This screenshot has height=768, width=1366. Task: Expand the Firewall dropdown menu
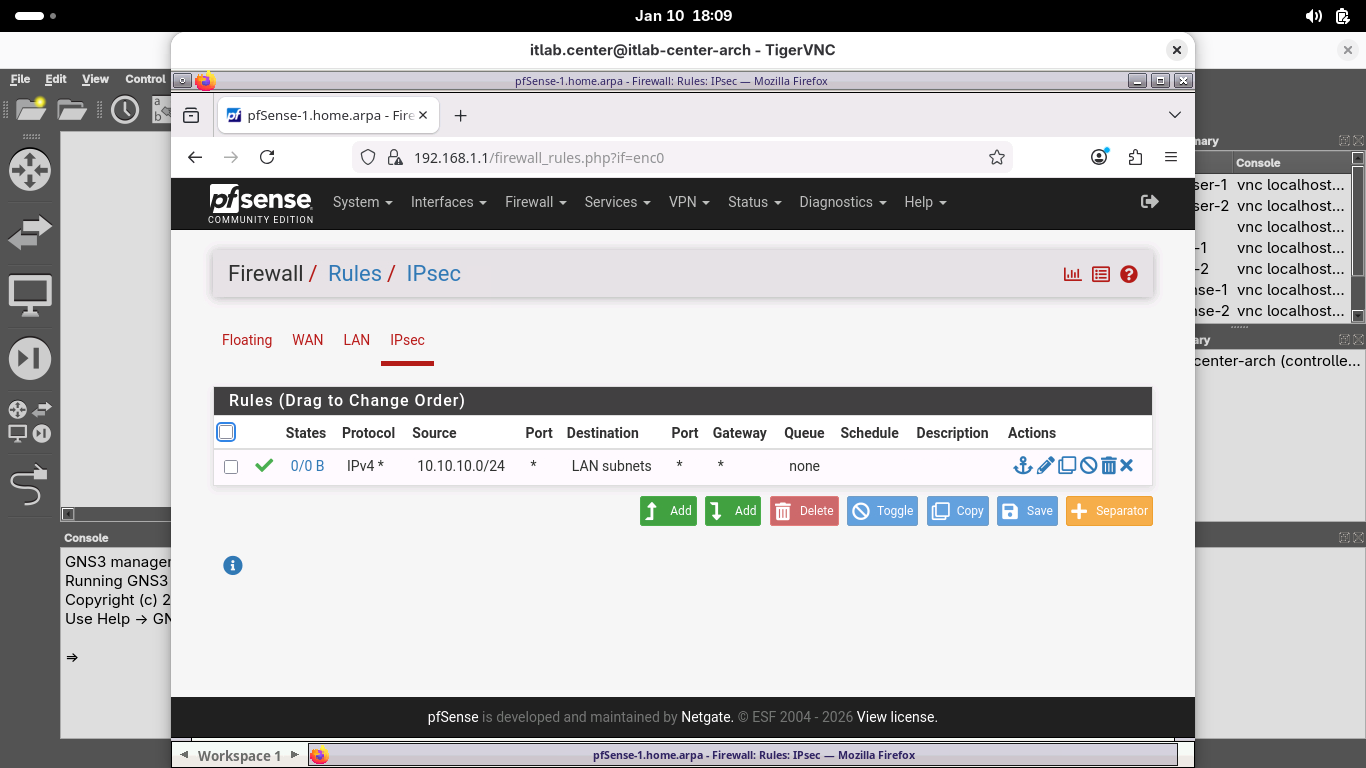tap(535, 202)
